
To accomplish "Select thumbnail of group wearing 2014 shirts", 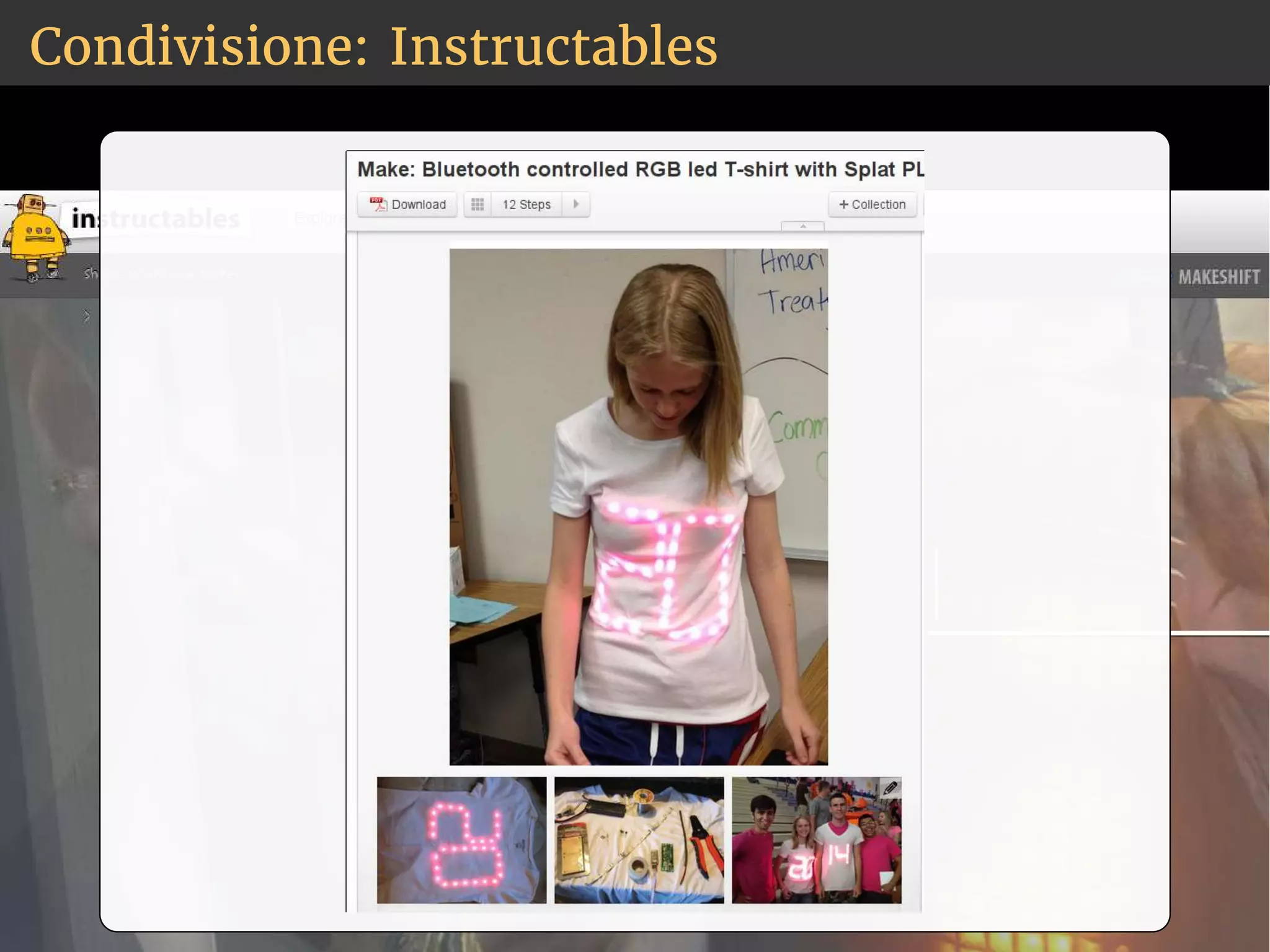I will click(x=817, y=840).
